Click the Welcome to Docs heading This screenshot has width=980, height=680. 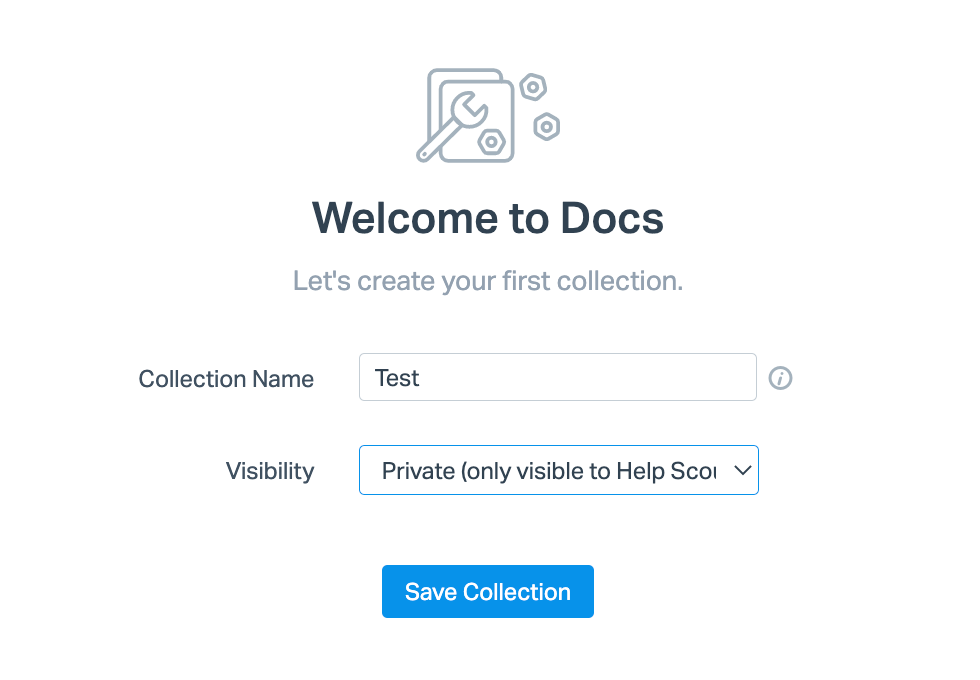click(488, 218)
